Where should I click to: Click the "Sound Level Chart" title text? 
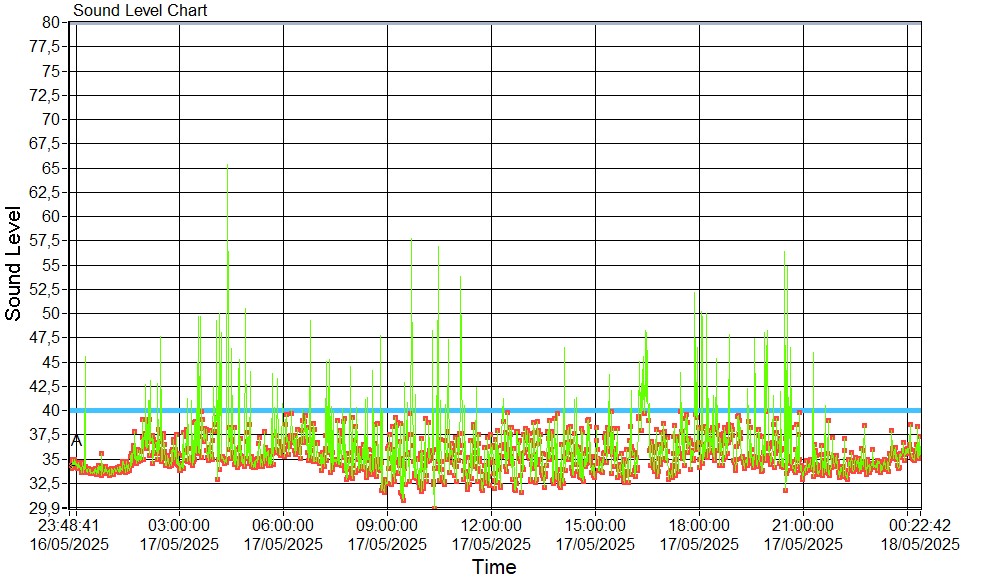pos(140,11)
